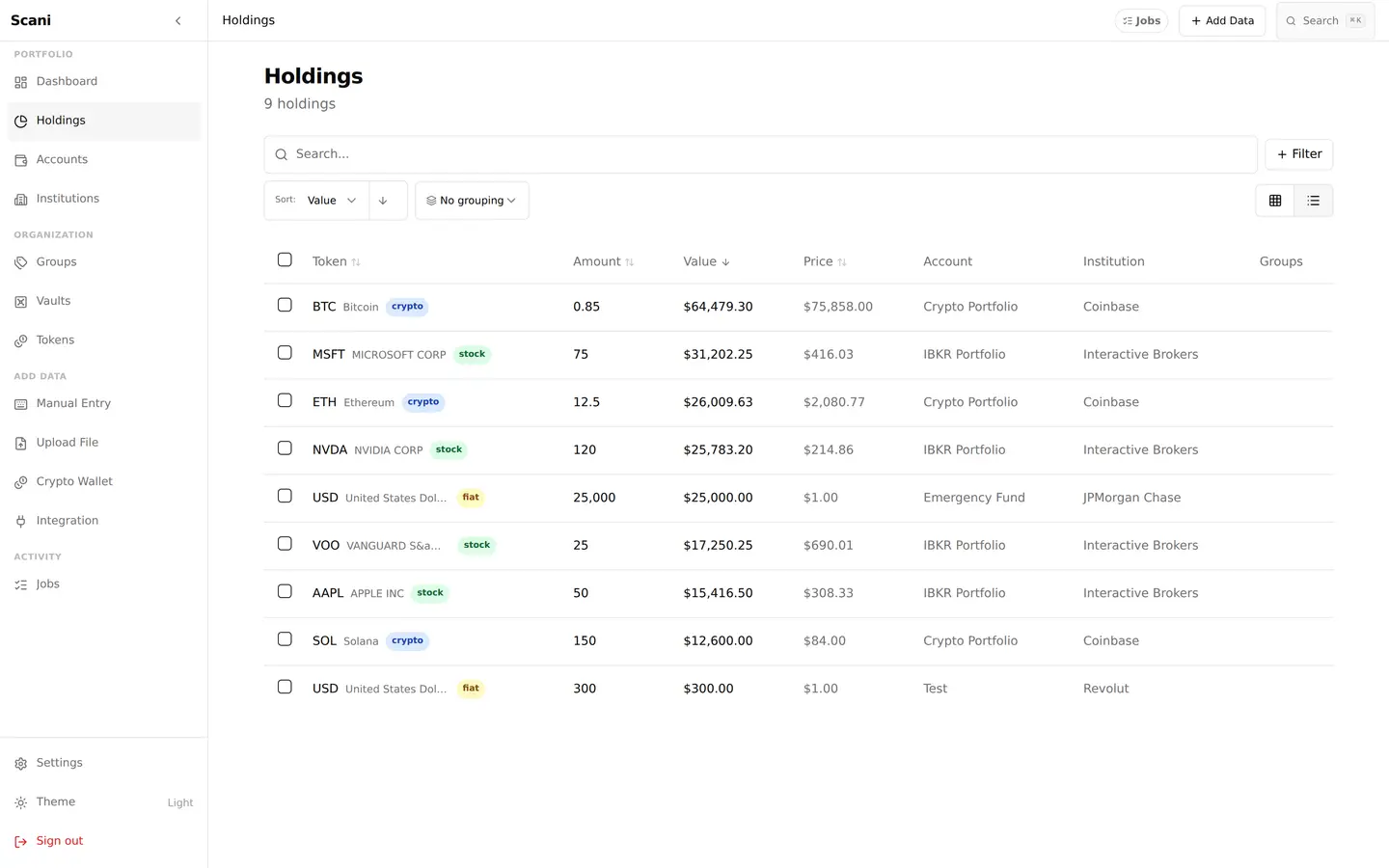Open the No grouping dropdown
Viewport: 1389px width, 868px height.
tap(472, 201)
